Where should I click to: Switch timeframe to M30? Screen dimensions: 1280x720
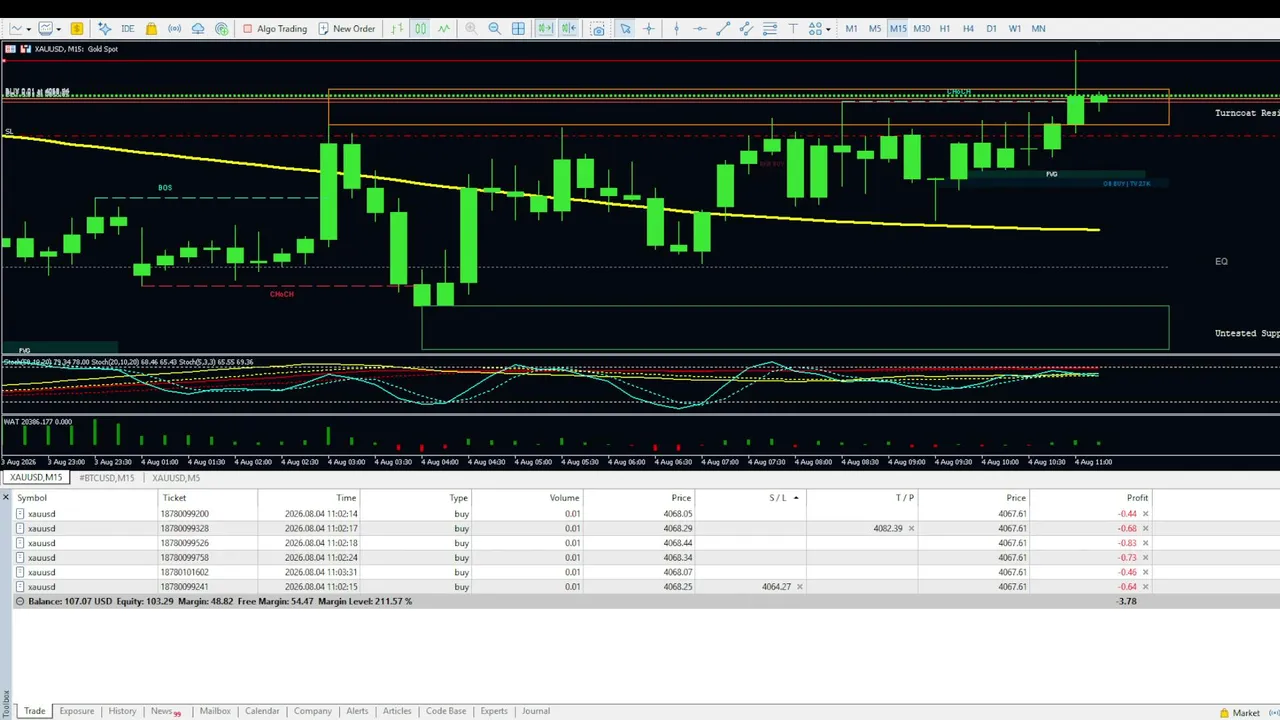(922, 28)
